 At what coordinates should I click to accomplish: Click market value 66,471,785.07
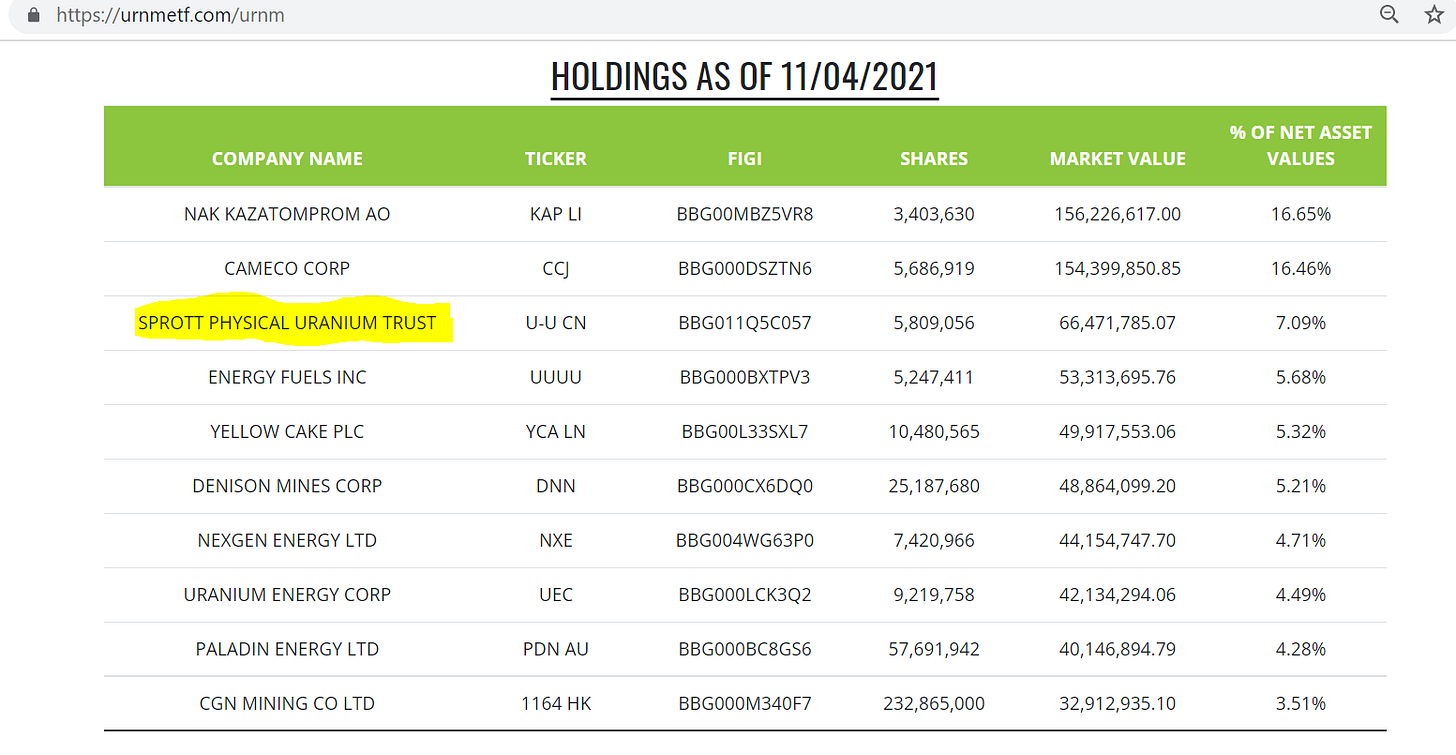point(1118,323)
